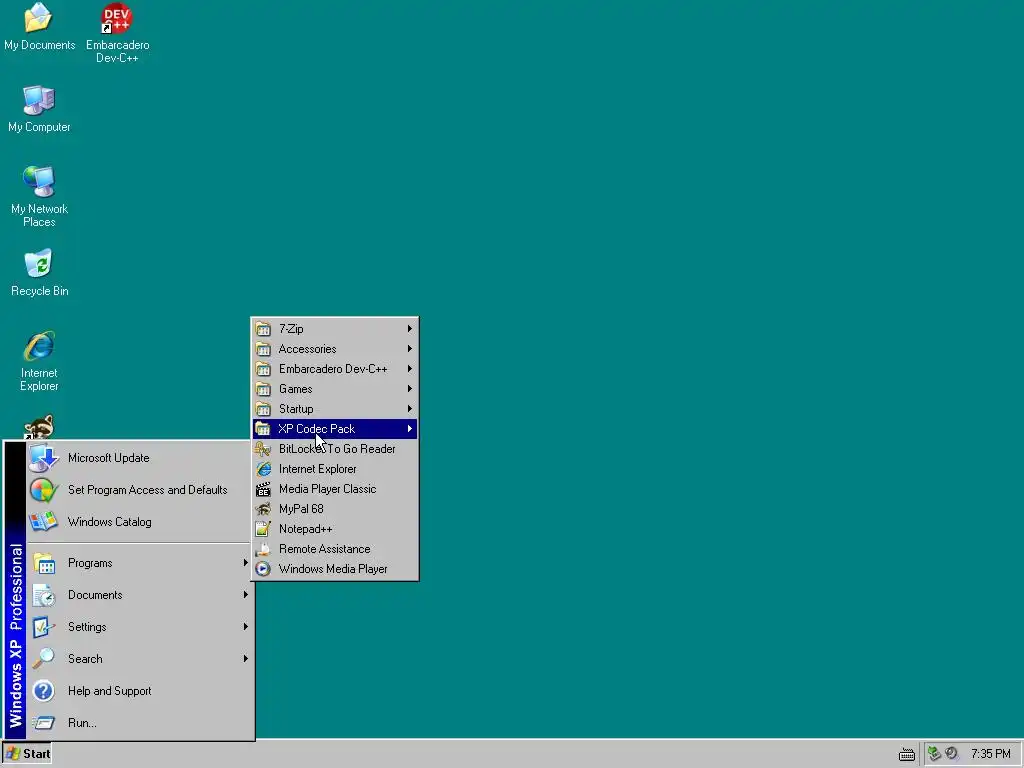This screenshot has width=1024, height=768.
Task: Click the 7-Zip folder icon
Action: pyautogui.click(x=263, y=329)
